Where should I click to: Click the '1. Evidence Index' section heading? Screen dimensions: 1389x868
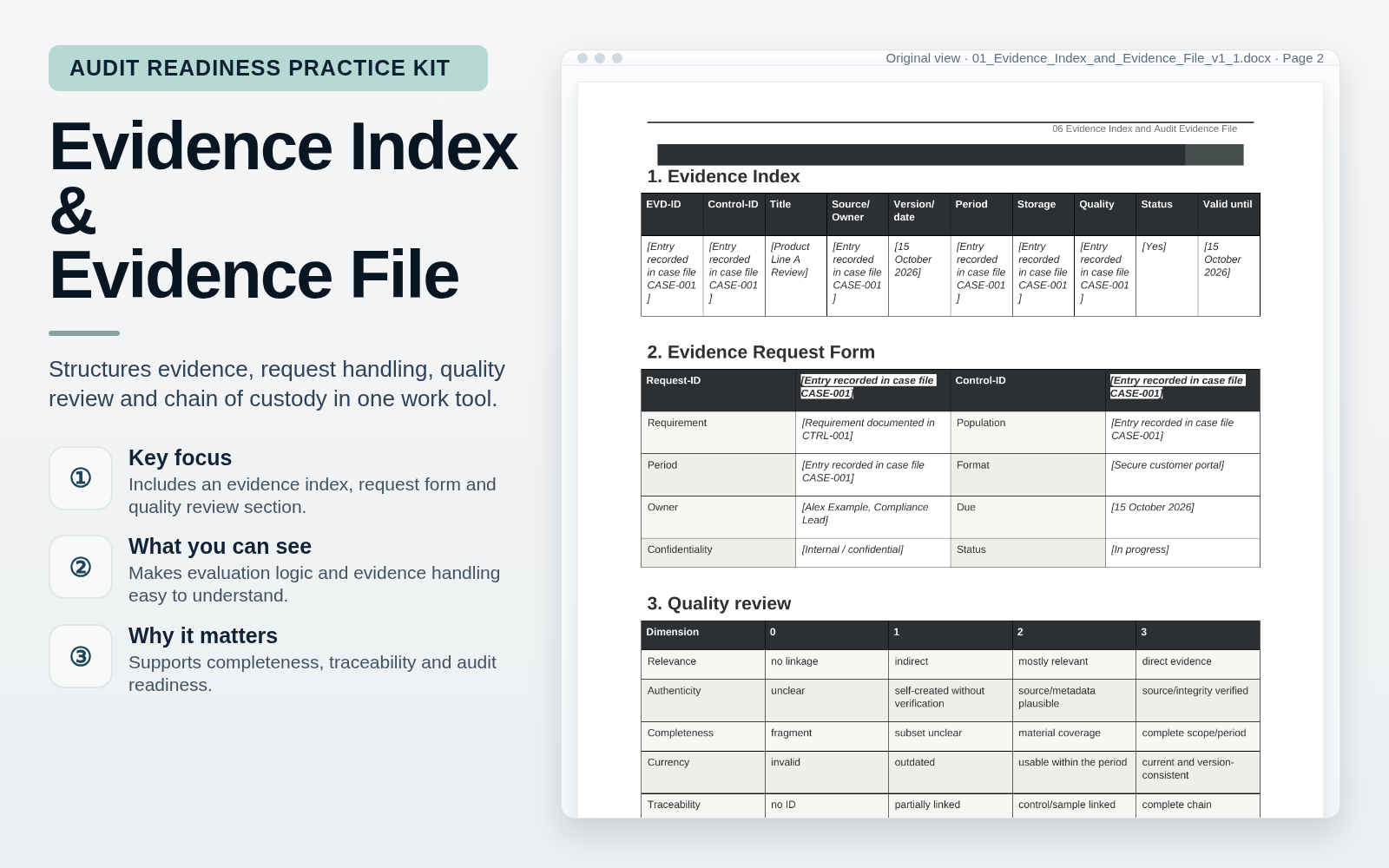coord(723,176)
